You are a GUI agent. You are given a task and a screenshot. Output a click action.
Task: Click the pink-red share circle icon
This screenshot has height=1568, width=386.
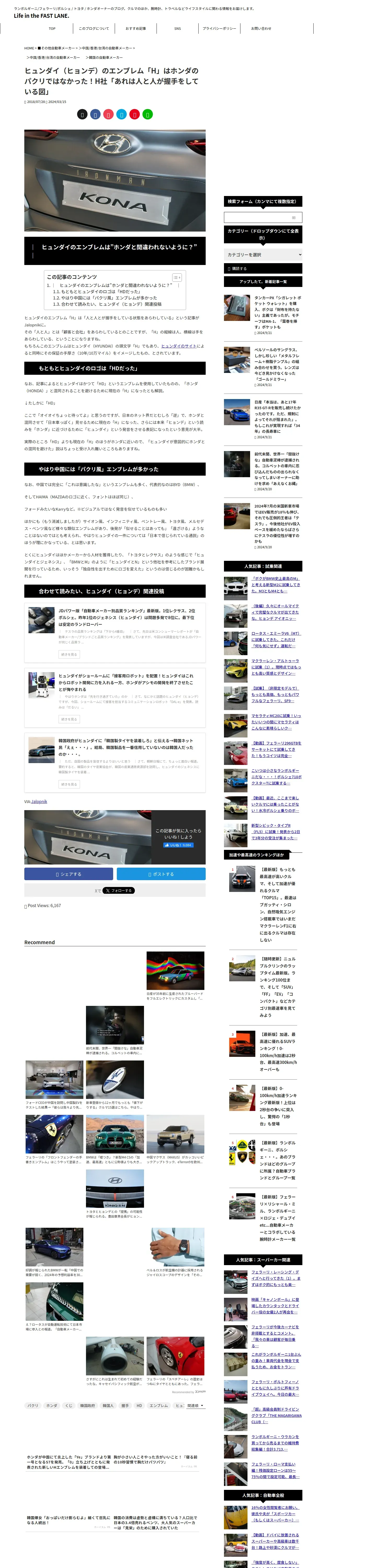(x=108, y=114)
